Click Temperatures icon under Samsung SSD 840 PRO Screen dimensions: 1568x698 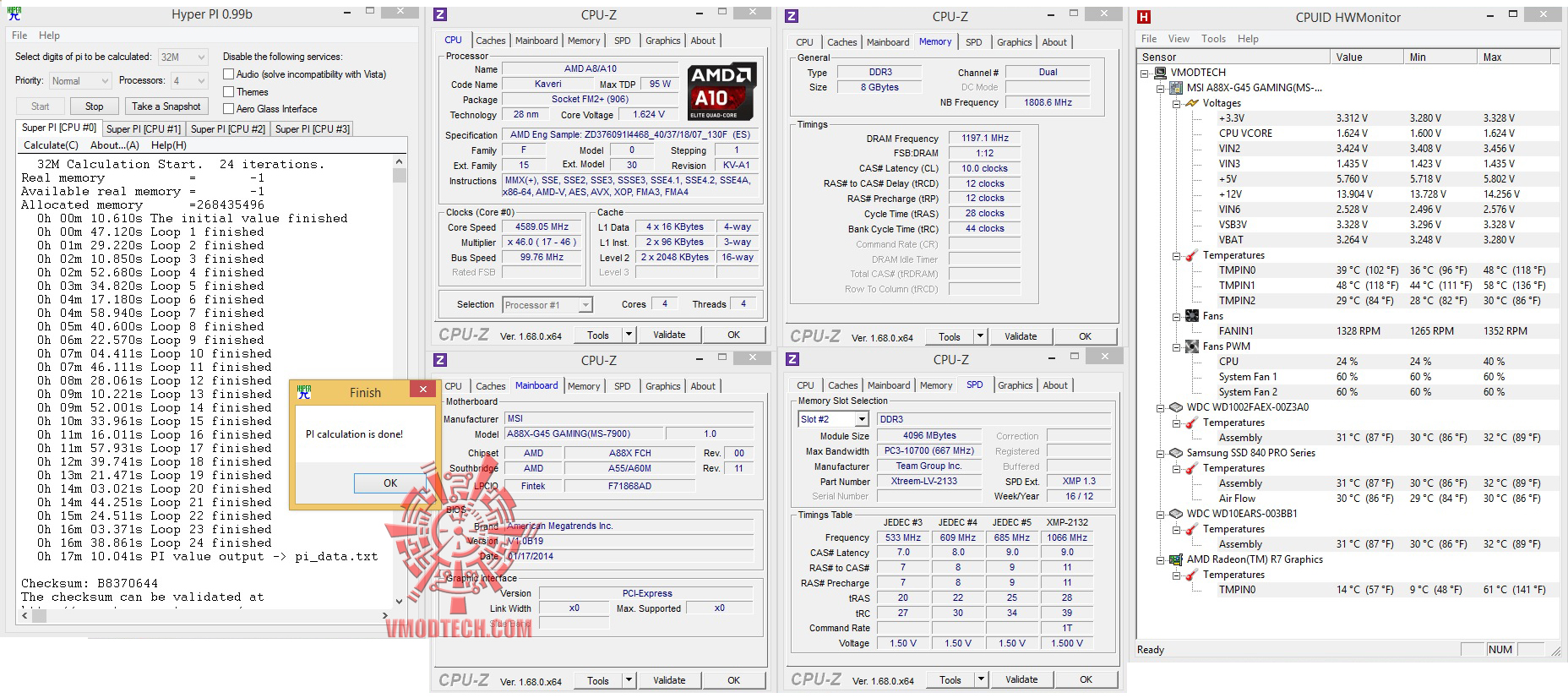point(1191,468)
